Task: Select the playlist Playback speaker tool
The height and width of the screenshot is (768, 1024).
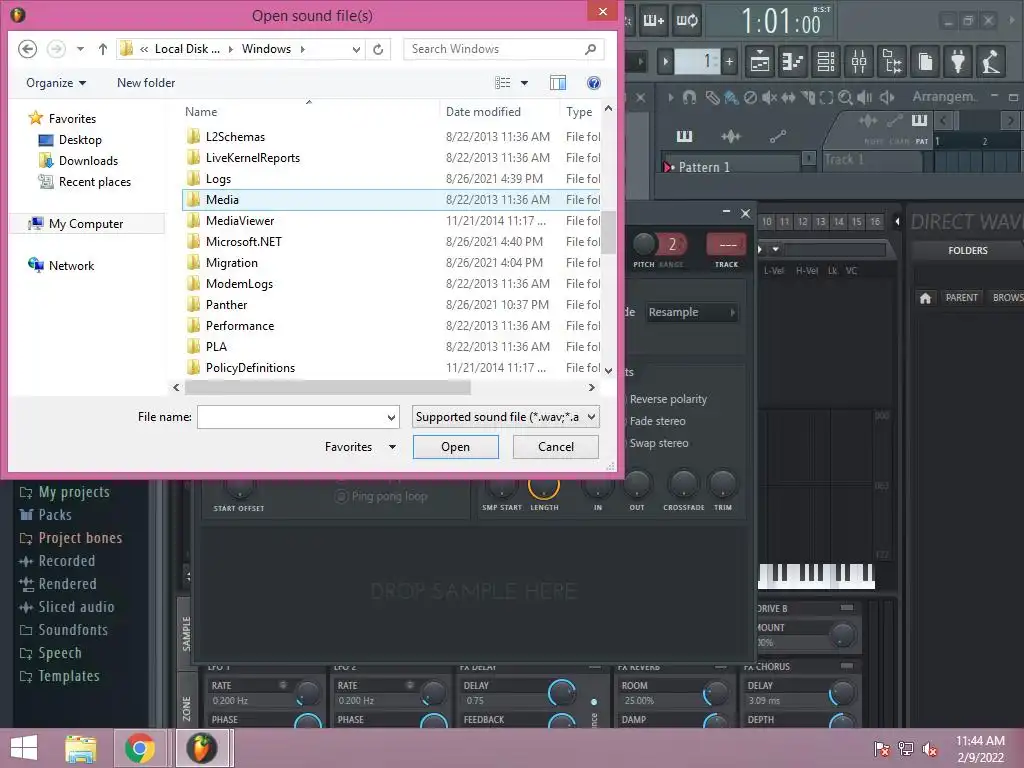Action: tap(865, 98)
